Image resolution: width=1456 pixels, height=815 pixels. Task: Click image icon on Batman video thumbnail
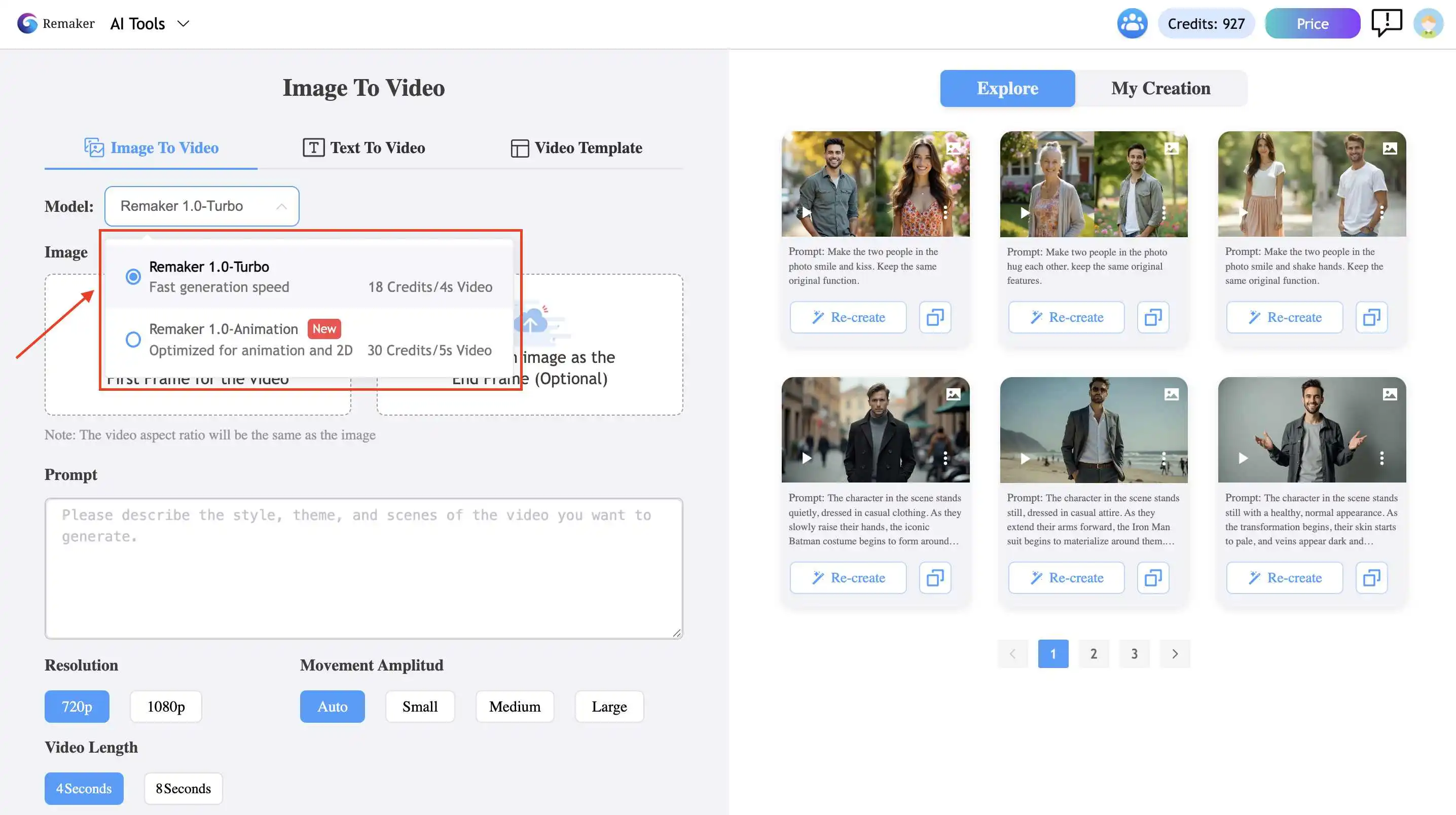[953, 394]
